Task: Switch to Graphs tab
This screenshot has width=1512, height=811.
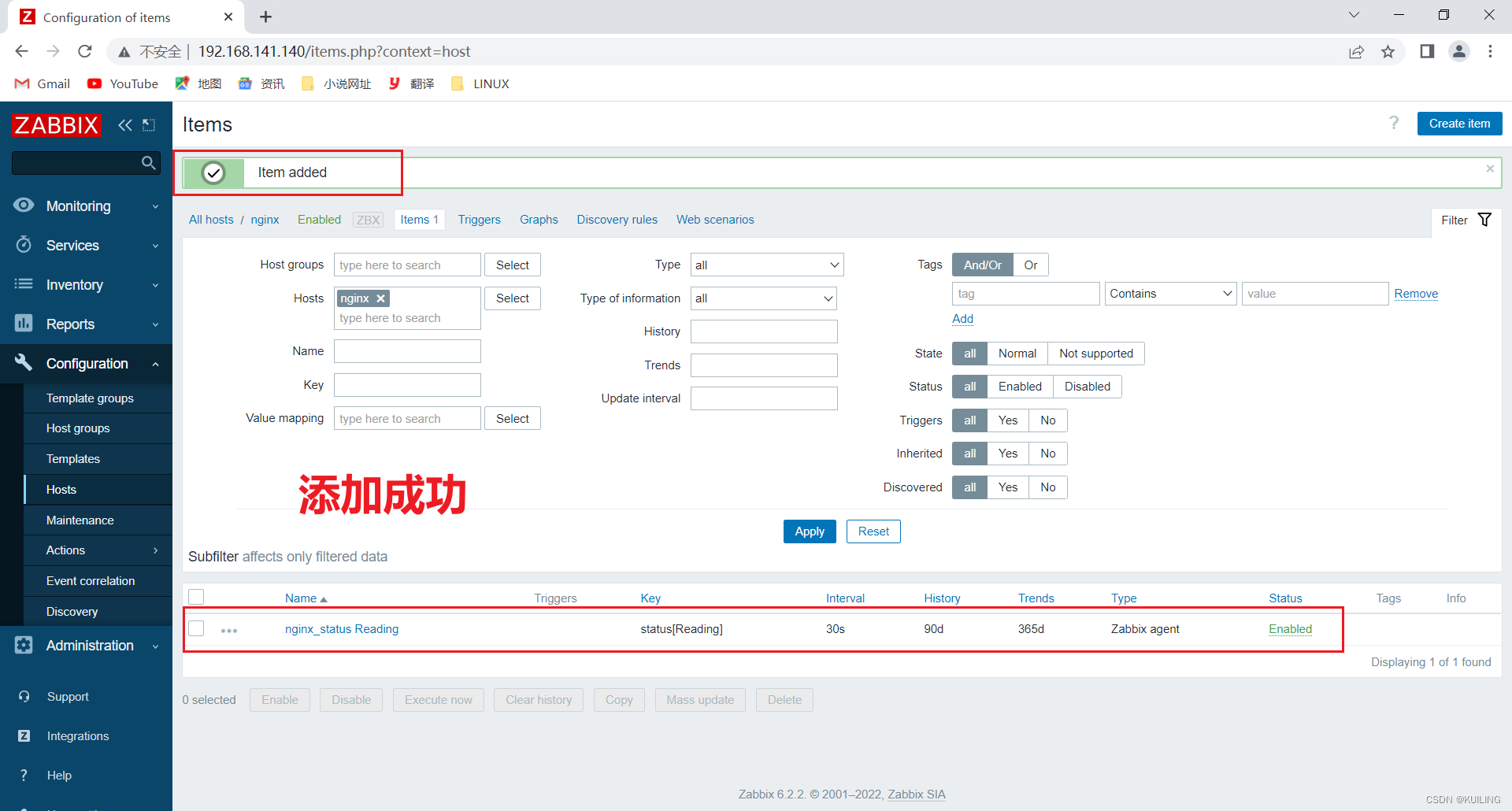Action: (539, 220)
